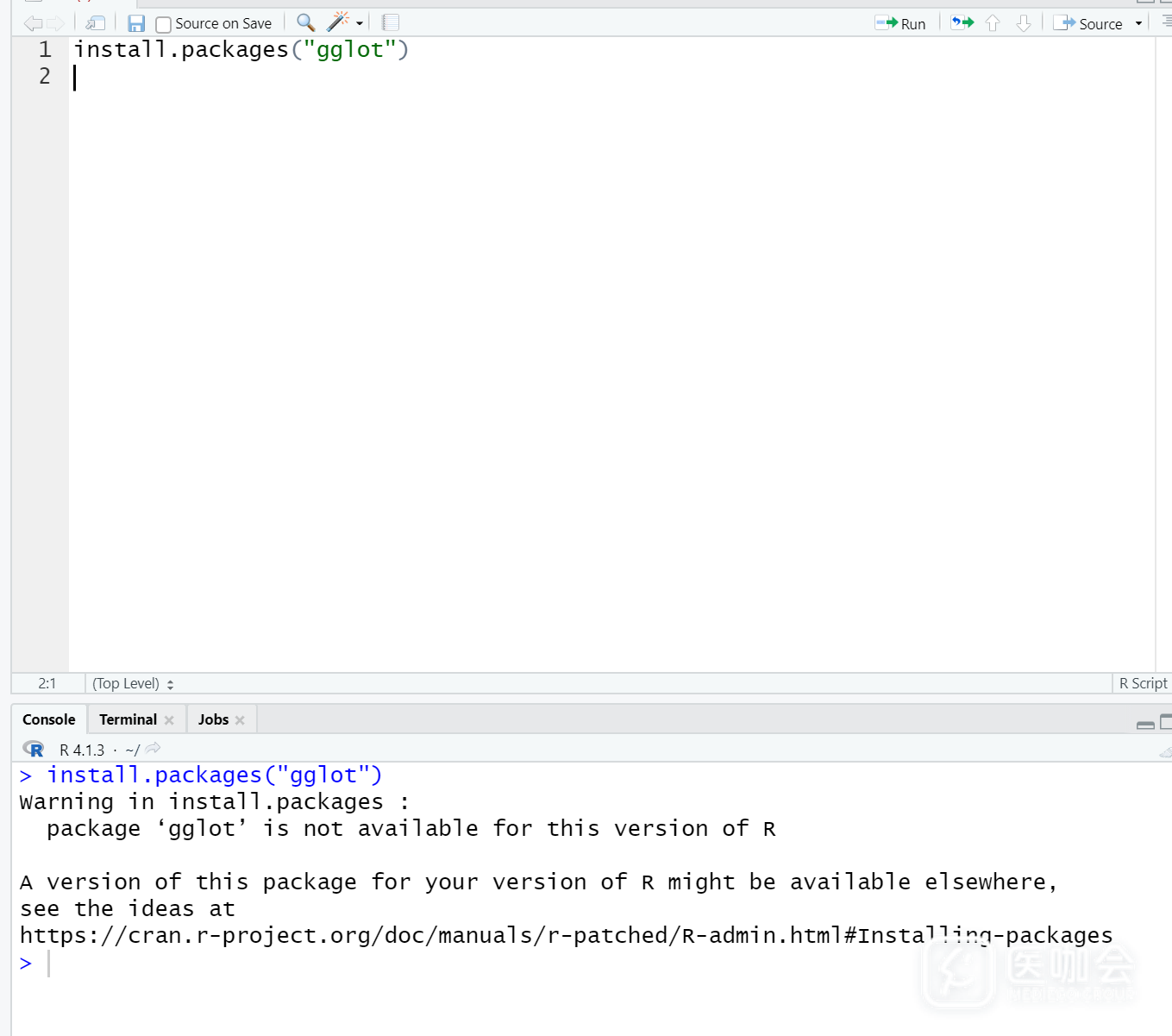Open Find/Replace with magnifier icon

[x=305, y=22]
